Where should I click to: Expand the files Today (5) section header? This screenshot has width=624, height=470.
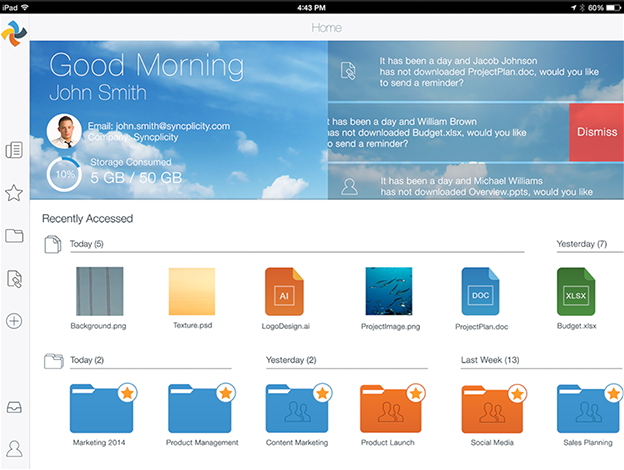pyautogui.click(x=87, y=244)
